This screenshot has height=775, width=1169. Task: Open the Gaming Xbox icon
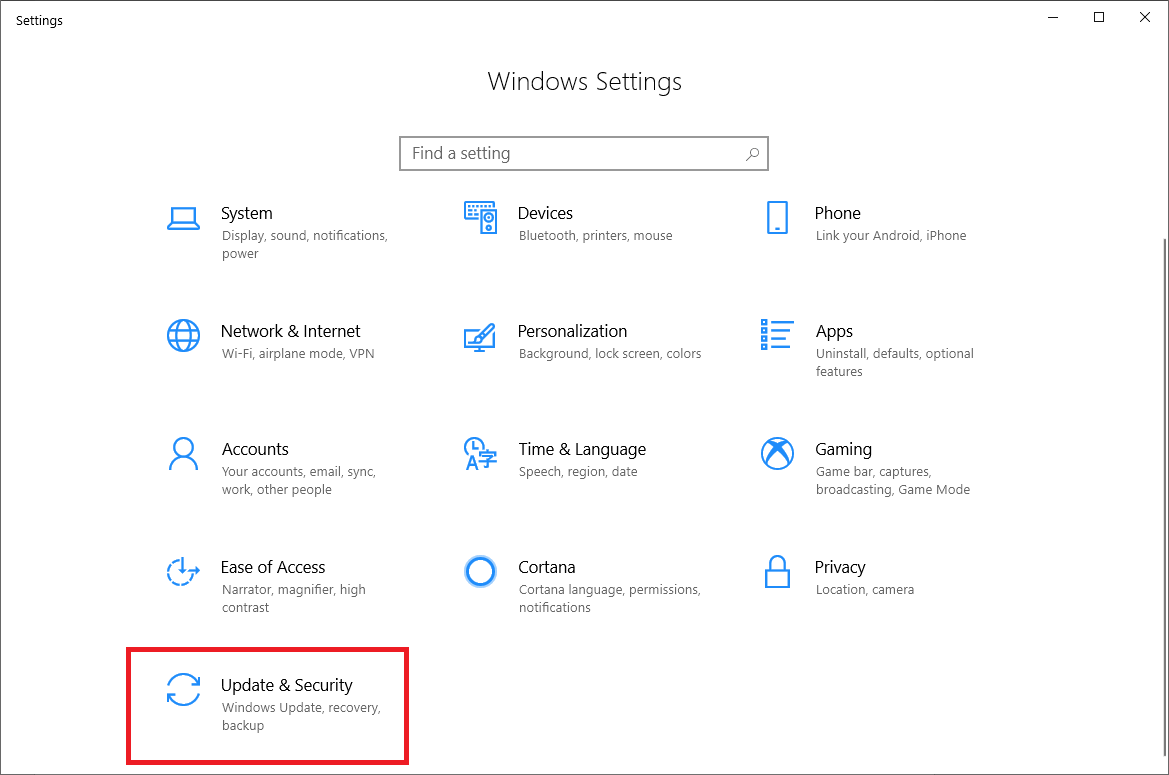point(777,453)
